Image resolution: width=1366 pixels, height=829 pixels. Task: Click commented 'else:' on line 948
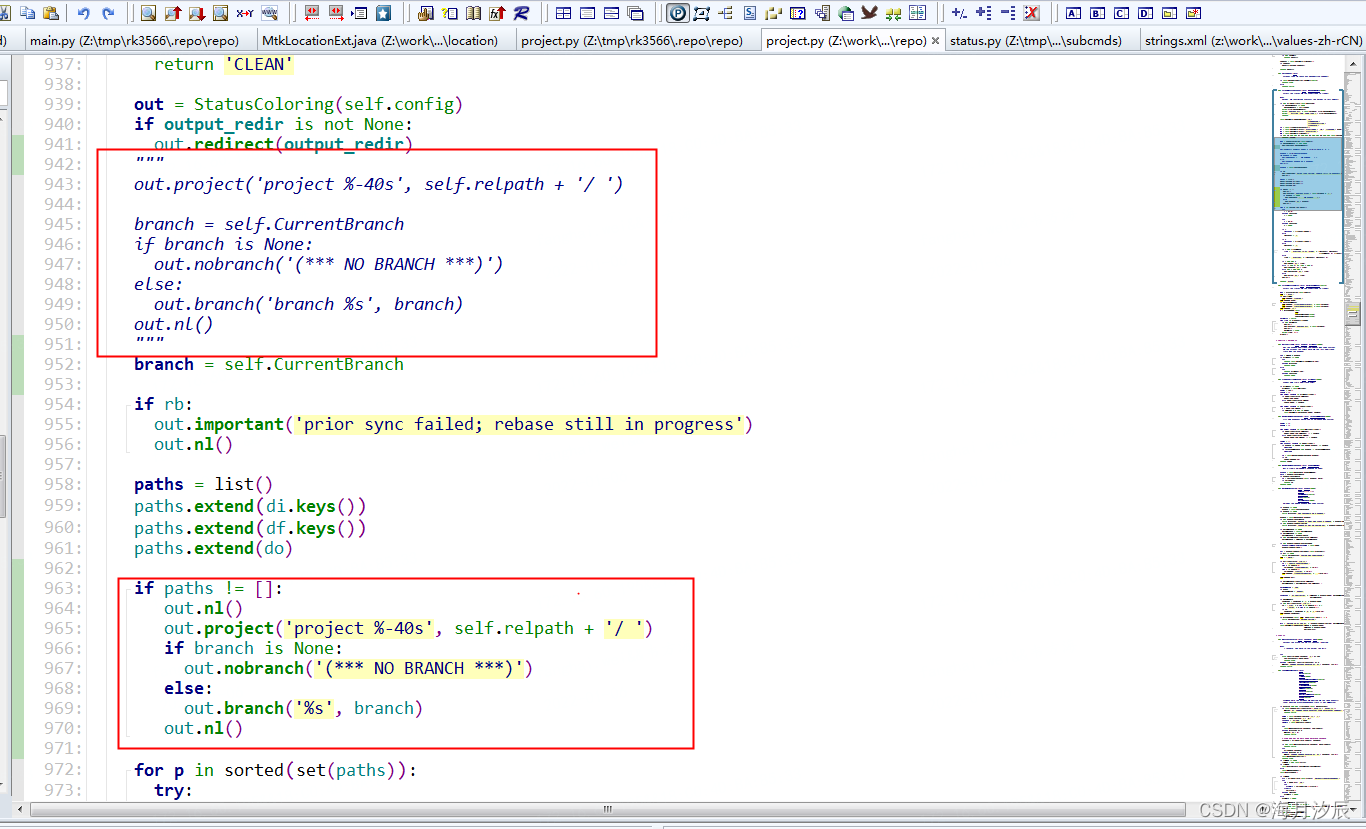click(159, 284)
